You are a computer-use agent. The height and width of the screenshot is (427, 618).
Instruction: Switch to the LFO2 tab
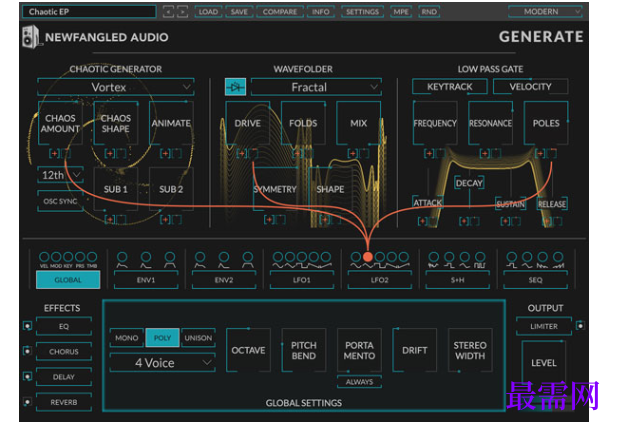click(x=380, y=280)
